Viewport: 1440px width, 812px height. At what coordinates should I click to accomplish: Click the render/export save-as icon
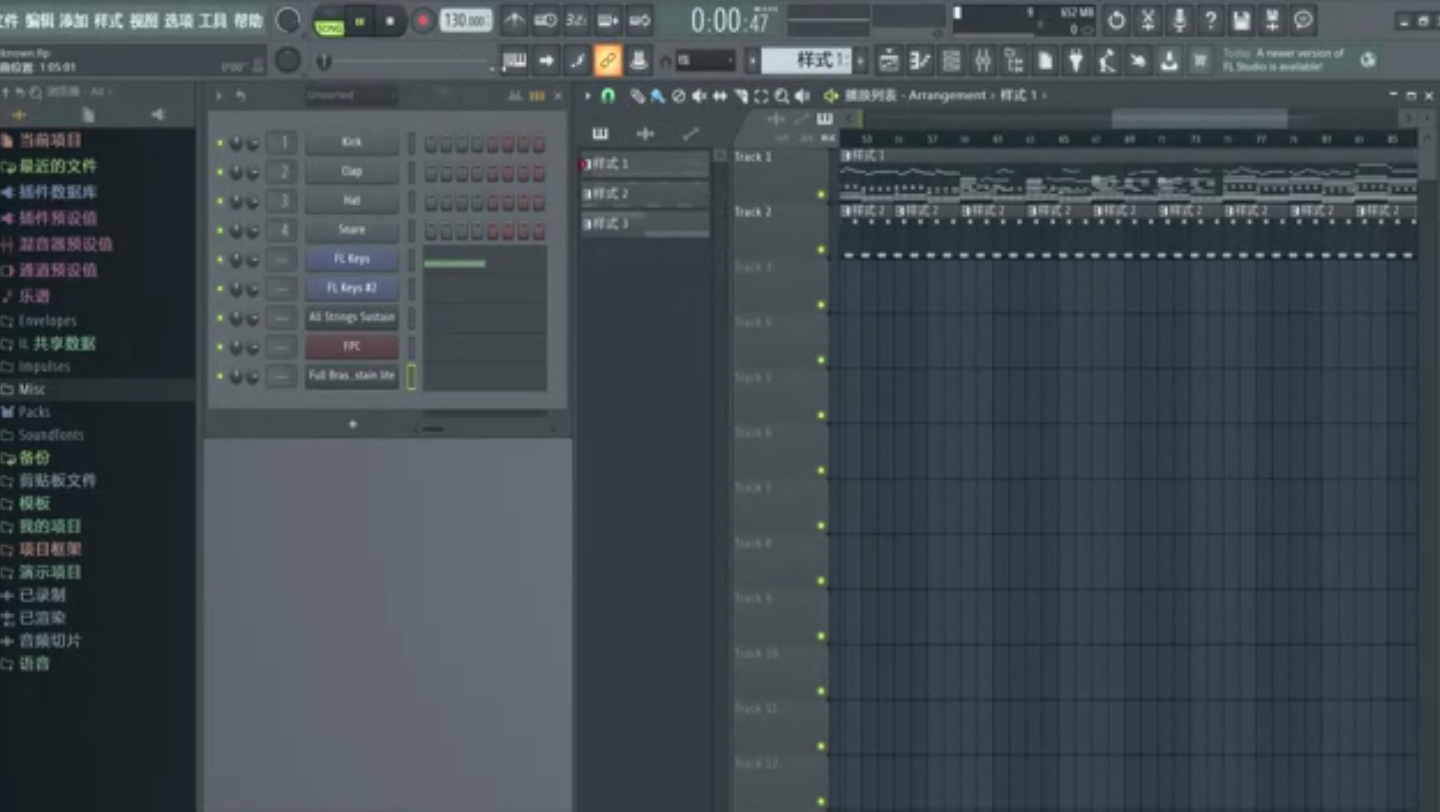pos(1272,20)
